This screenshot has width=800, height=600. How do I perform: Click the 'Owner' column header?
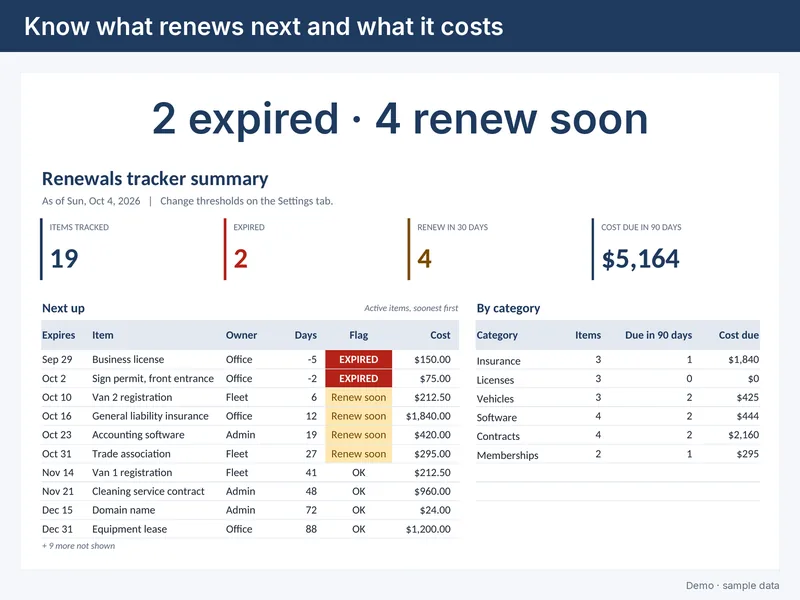click(241, 335)
